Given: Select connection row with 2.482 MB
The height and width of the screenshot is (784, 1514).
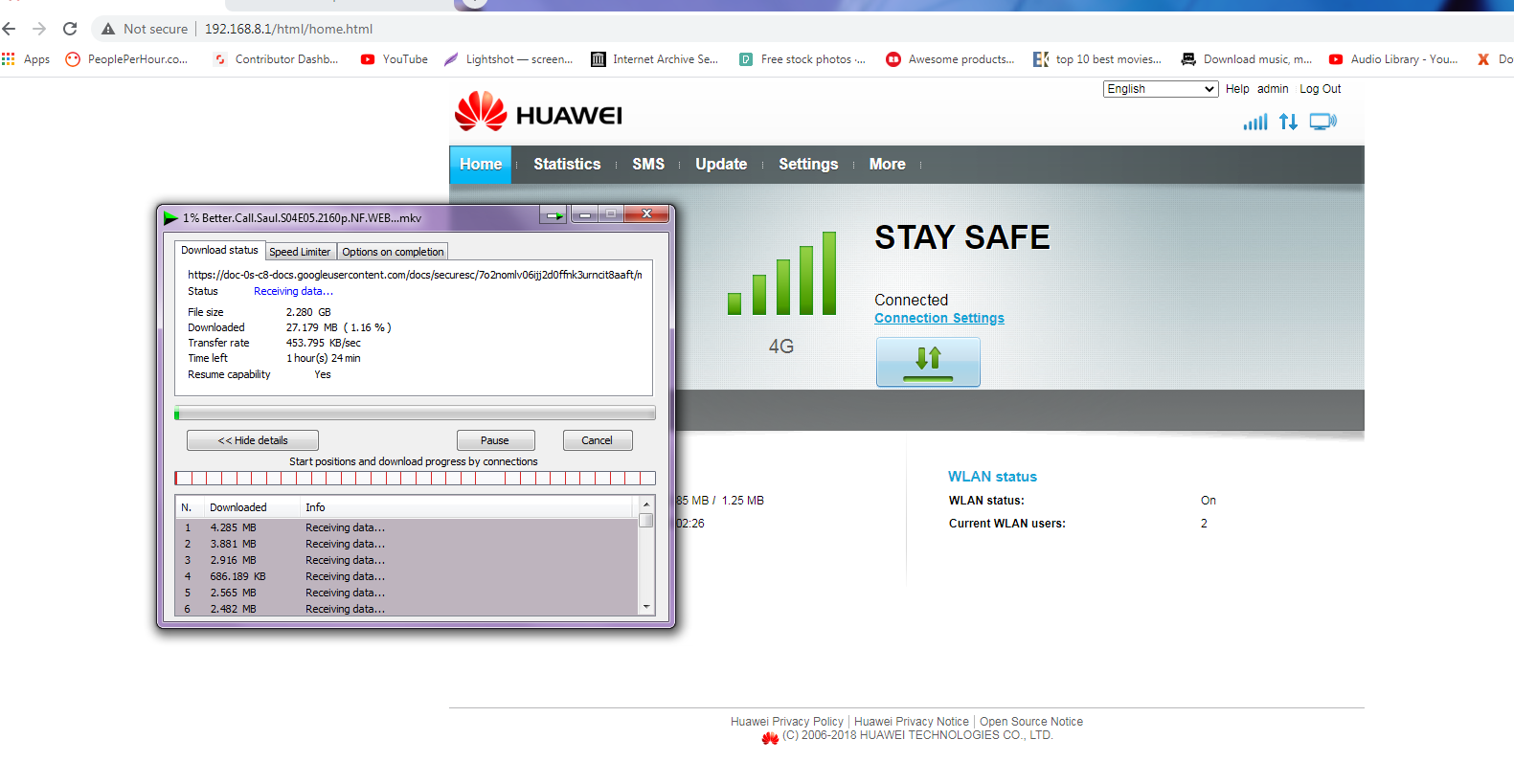Looking at the screenshot, I should tap(407, 609).
